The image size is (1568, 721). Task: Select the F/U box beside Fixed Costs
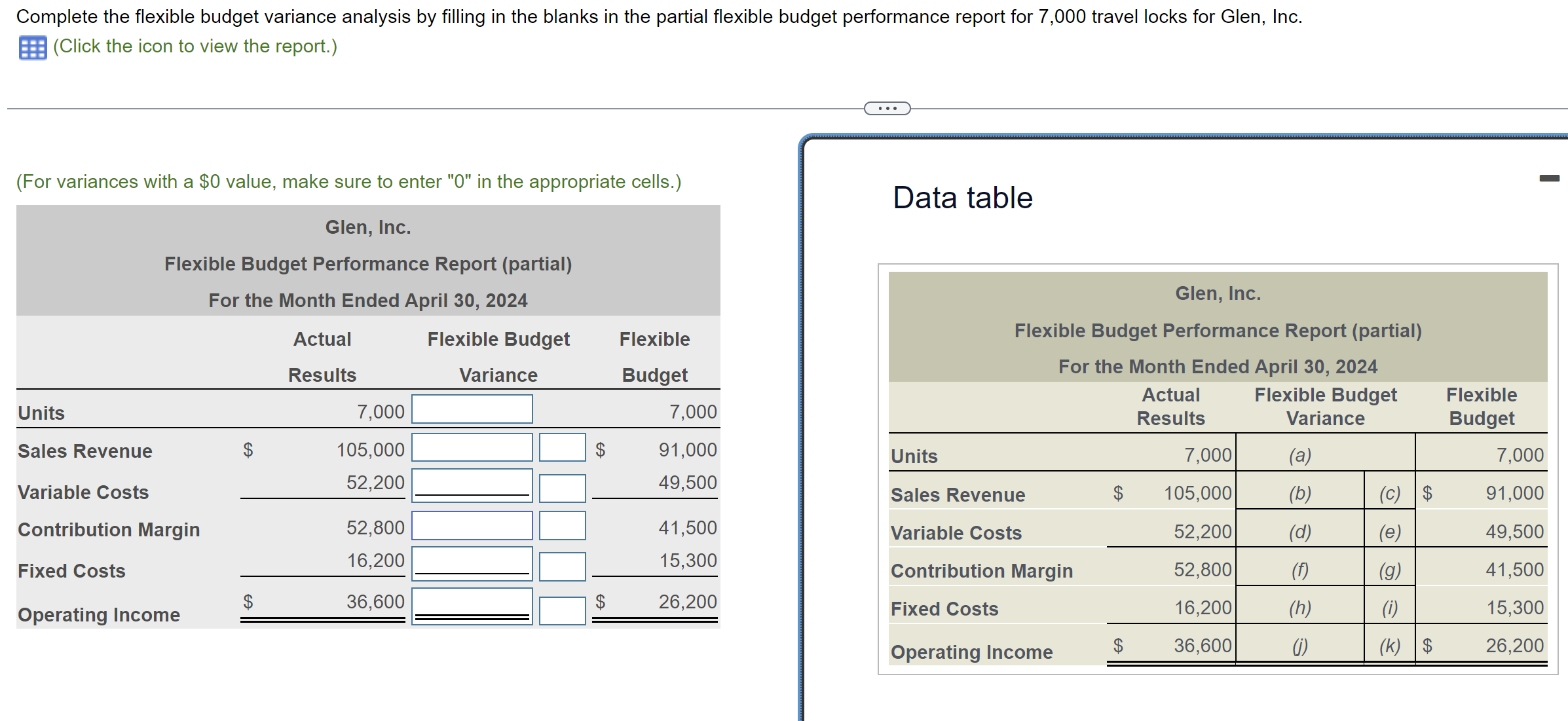click(x=561, y=566)
